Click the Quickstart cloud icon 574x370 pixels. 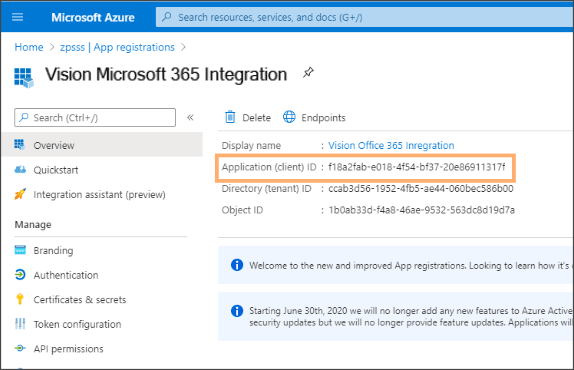[20, 169]
